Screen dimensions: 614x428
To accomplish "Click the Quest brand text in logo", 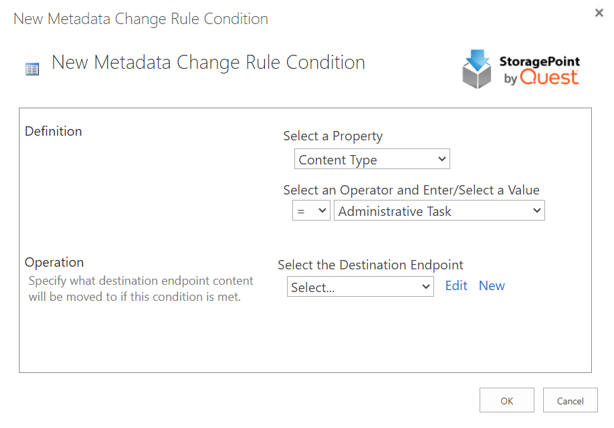I will (548, 78).
